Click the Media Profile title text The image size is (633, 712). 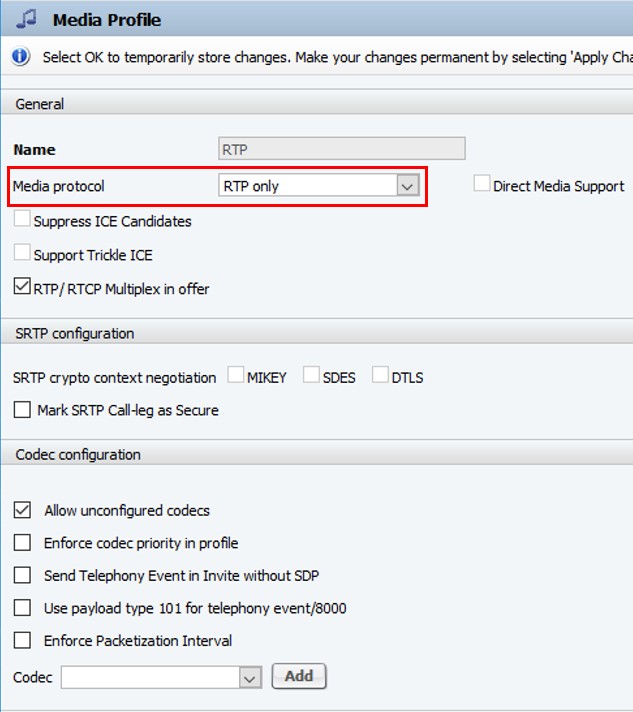[107, 20]
